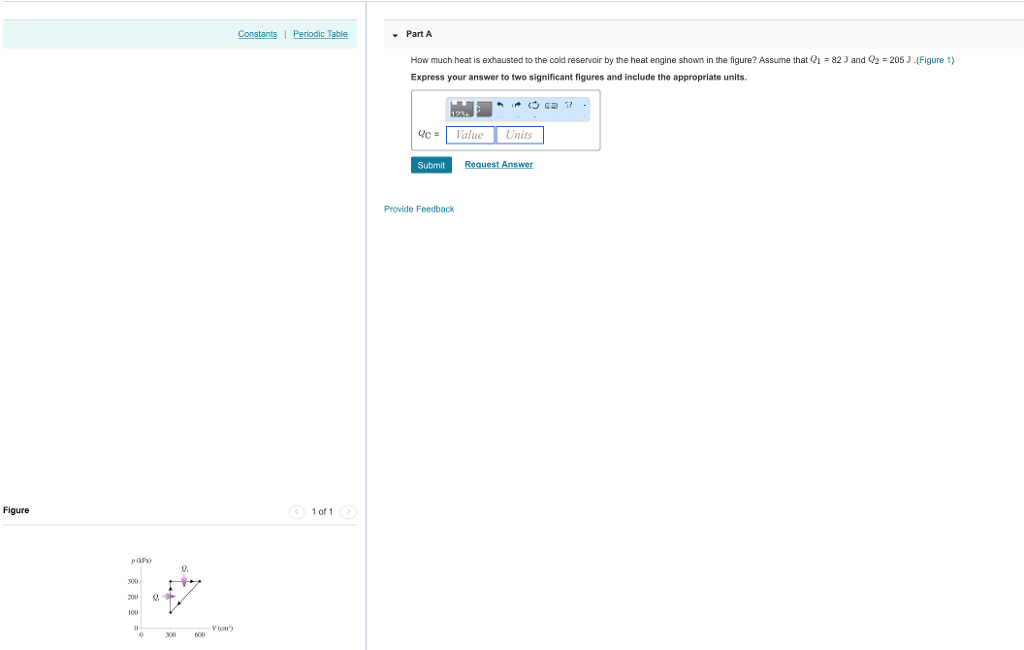Open the Figure 1 link in problem text
The height and width of the screenshot is (650, 1024).
point(934,60)
